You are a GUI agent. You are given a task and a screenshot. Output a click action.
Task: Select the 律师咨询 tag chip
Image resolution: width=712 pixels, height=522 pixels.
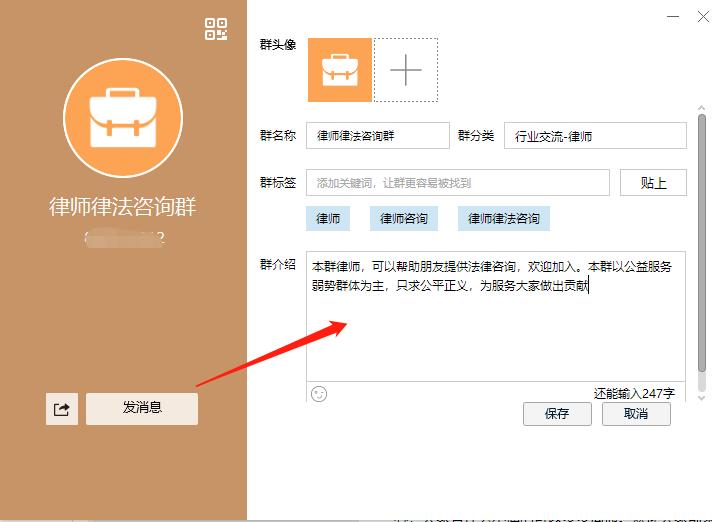click(x=404, y=218)
